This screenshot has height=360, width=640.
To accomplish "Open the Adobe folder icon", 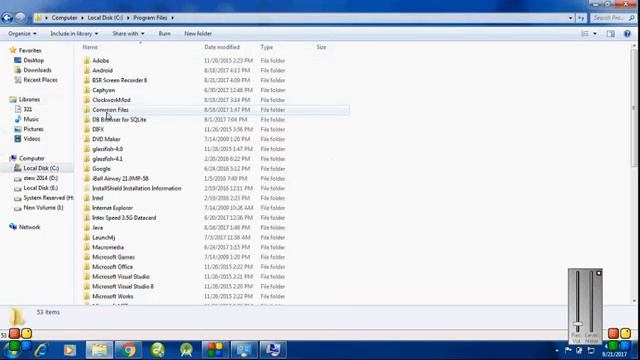I will pyautogui.click(x=87, y=60).
